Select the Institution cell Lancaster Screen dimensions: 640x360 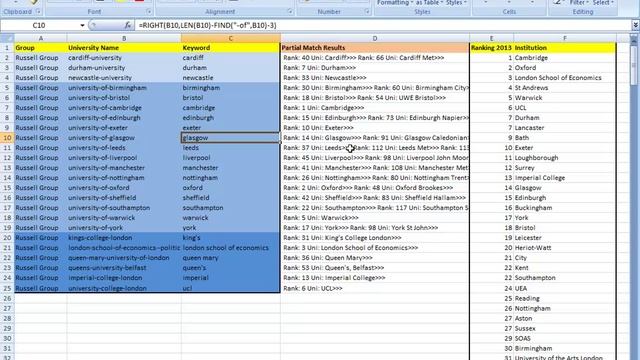coord(565,128)
